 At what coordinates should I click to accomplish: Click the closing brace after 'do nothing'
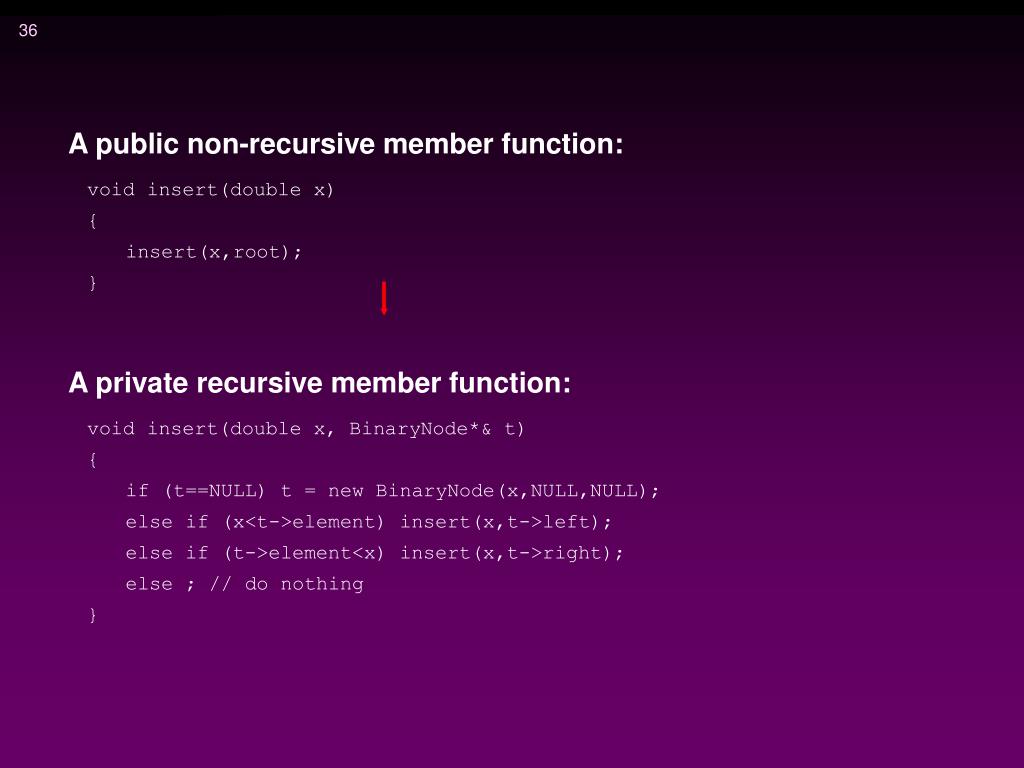pyautogui.click(x=93, y=615)
